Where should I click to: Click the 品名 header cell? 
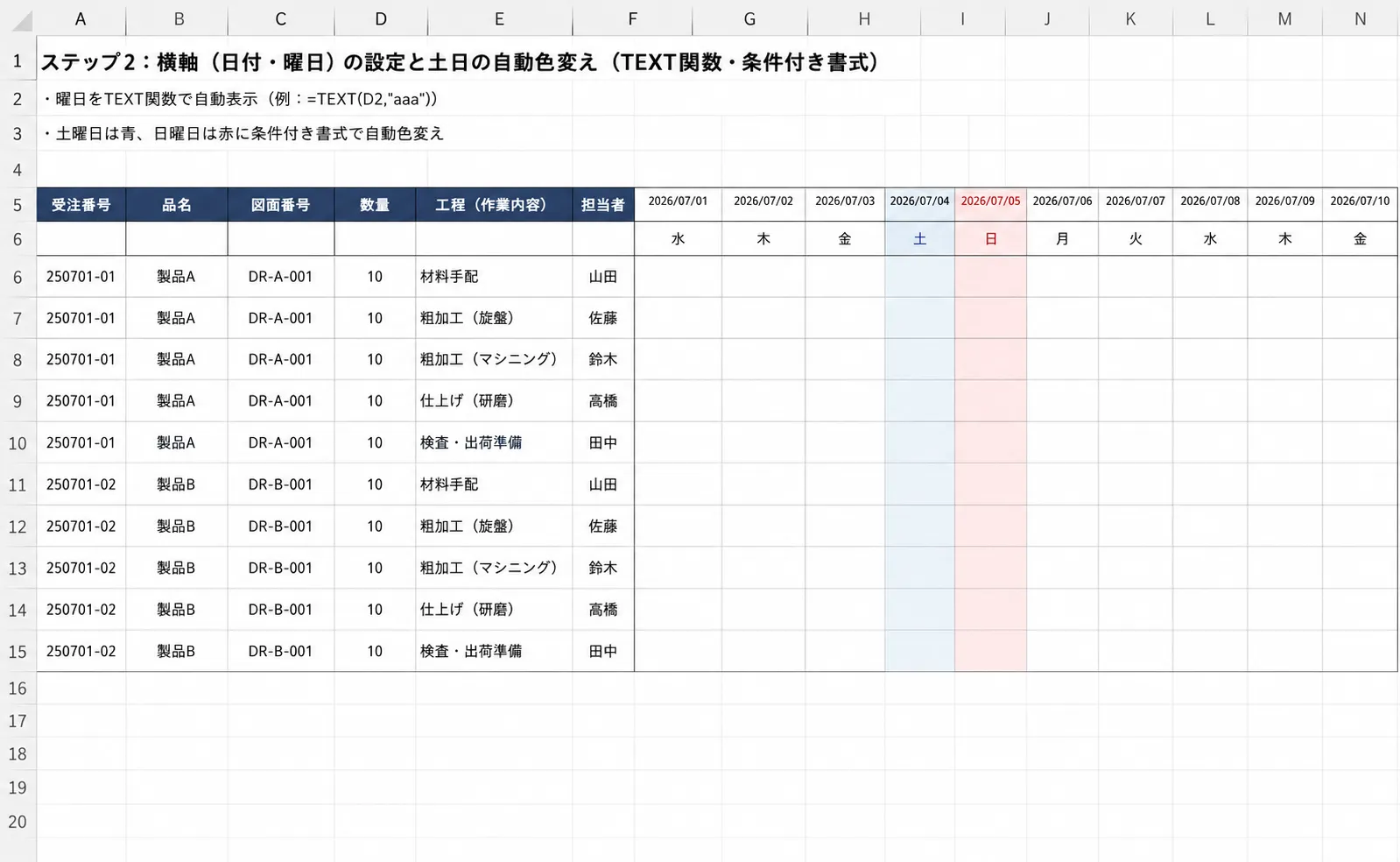[x=177, y=204]
